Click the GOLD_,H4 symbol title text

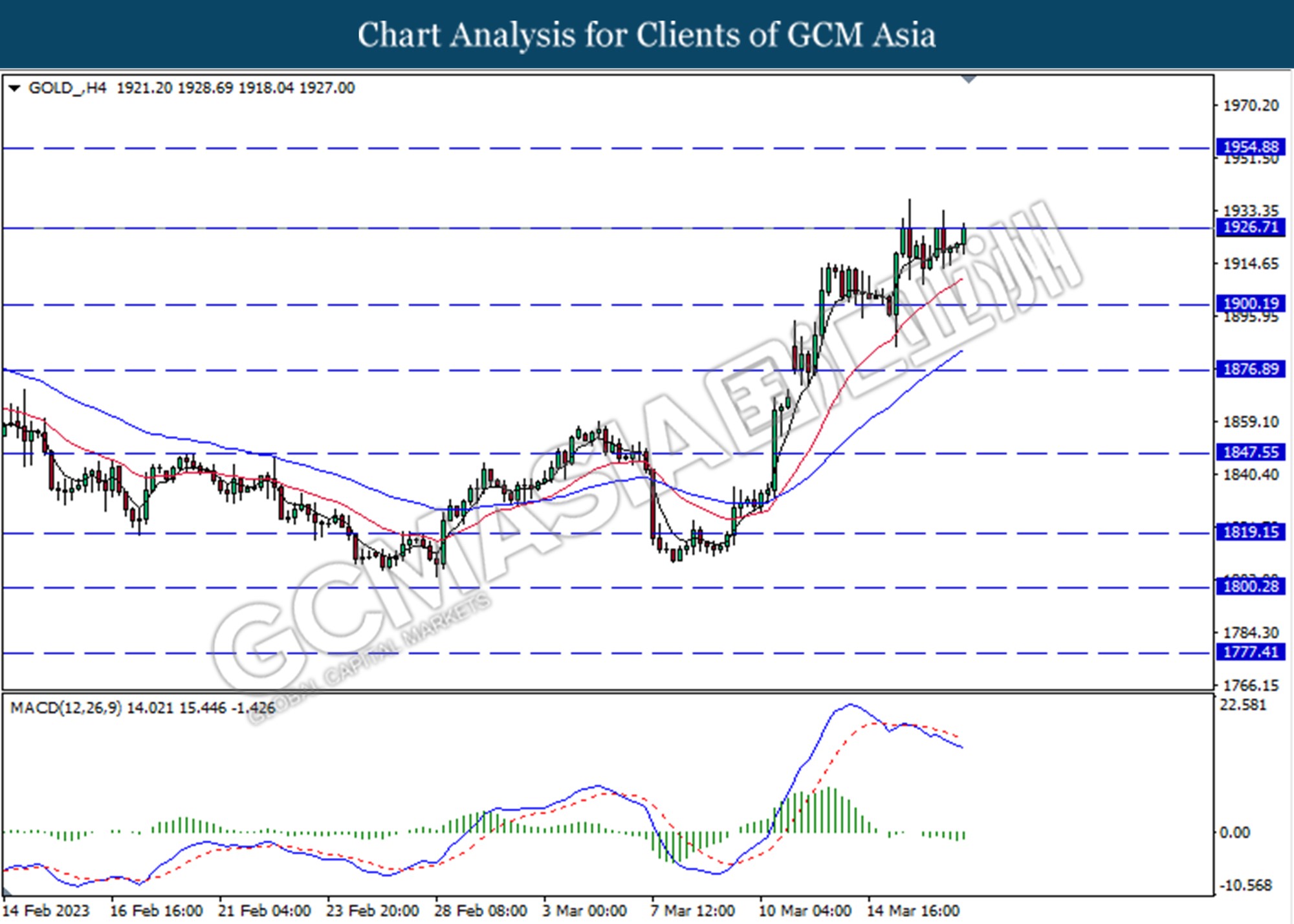click(x=67, y=88)
